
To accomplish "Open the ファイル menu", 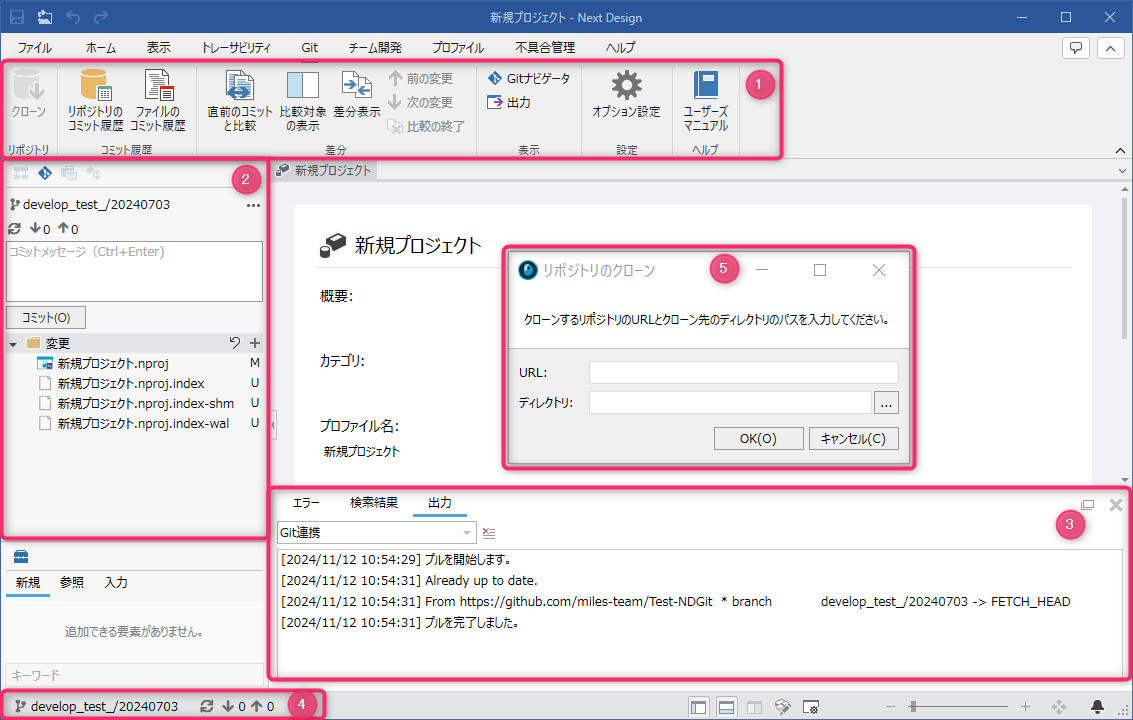I will coord(34,48).
